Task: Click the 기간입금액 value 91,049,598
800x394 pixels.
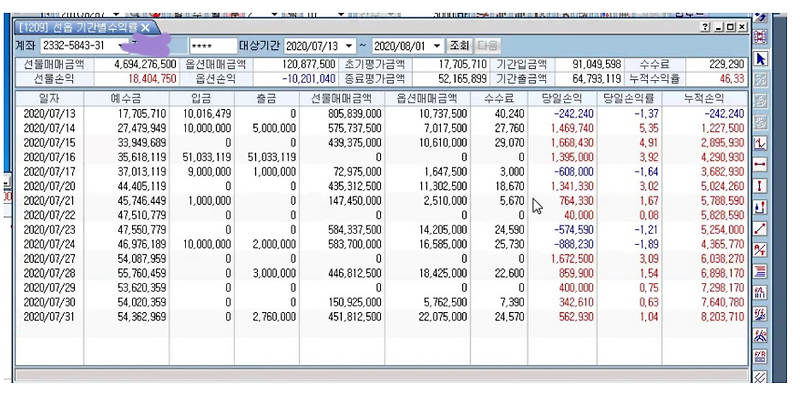Action: pos(596,64)
